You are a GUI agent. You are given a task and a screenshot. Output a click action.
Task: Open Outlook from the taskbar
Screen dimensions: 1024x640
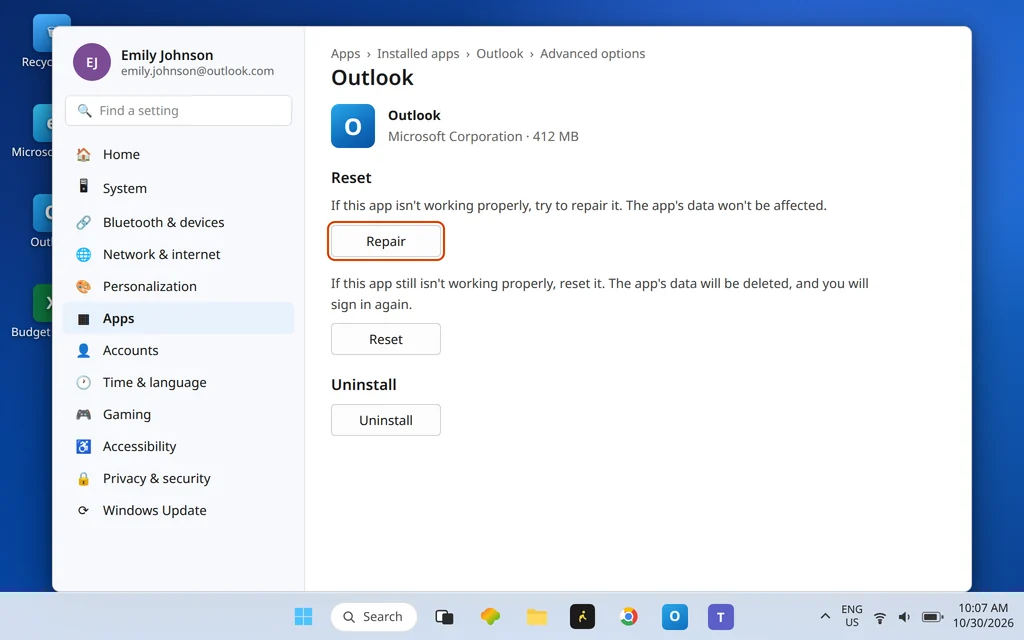pyautogui.click(x=675, y=616)
